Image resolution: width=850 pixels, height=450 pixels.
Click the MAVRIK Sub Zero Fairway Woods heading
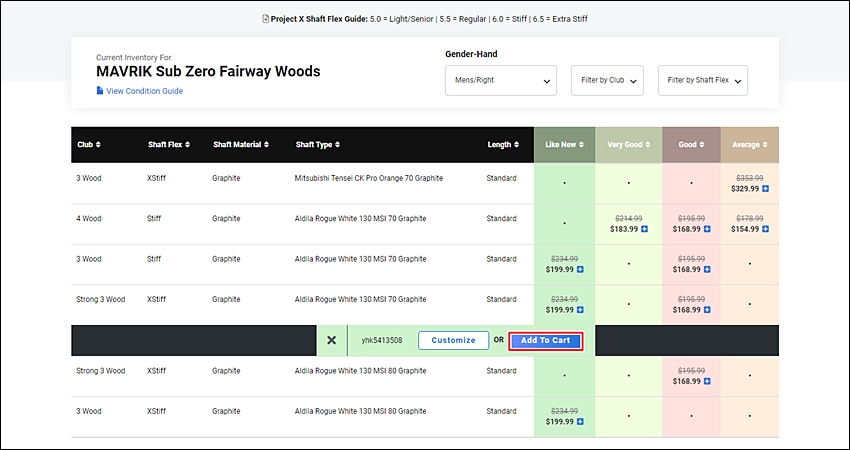208,72
